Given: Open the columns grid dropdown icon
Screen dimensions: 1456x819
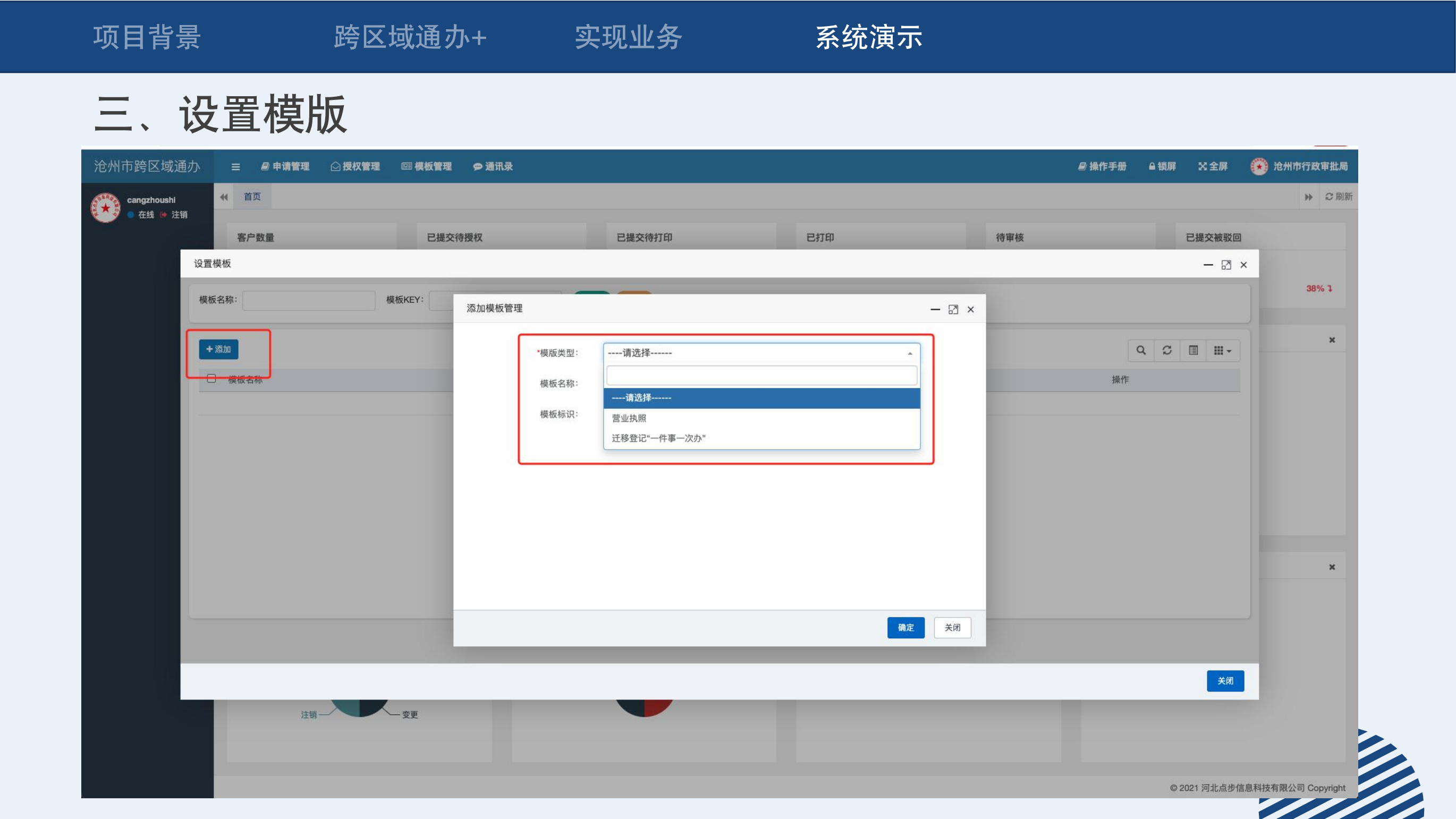Looking at the screenshot, I should click(x=1222, y=350).
